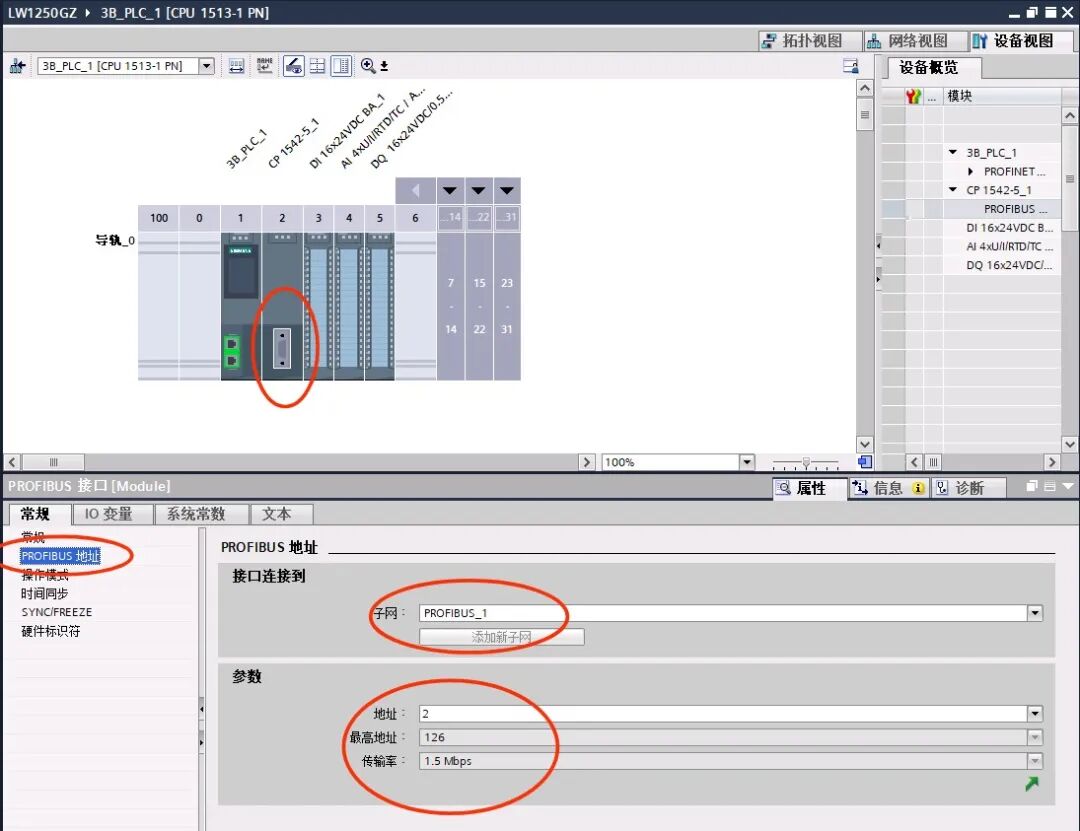Expand the PROFINET node in device overview
The image size is (1080, 831).
970,172
